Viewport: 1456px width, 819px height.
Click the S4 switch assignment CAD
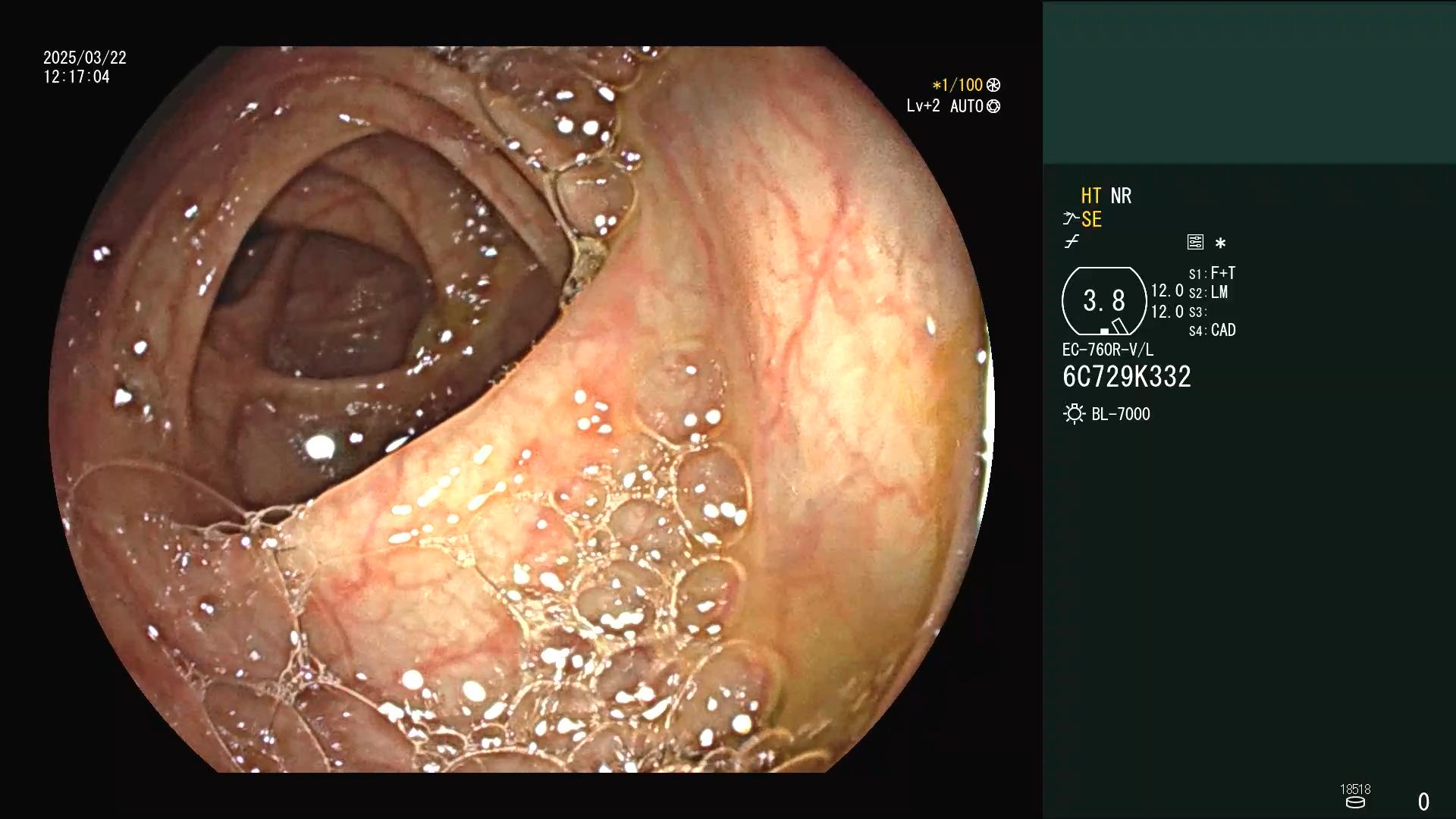point(1223,330)
